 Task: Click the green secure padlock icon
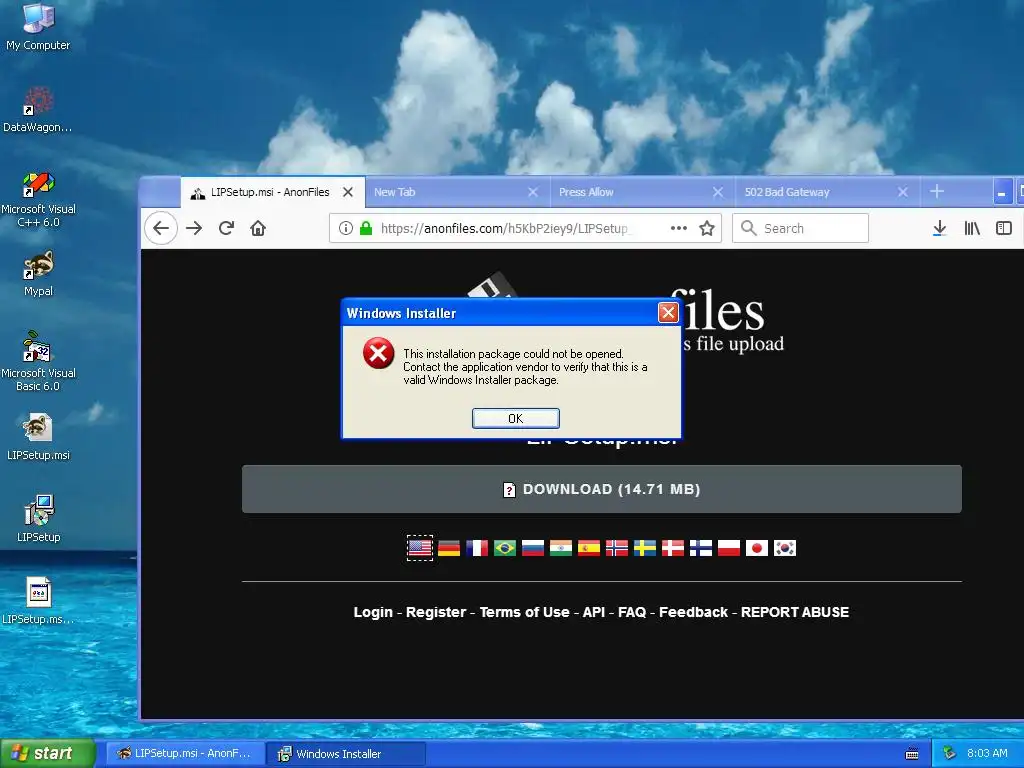[366, 228]
